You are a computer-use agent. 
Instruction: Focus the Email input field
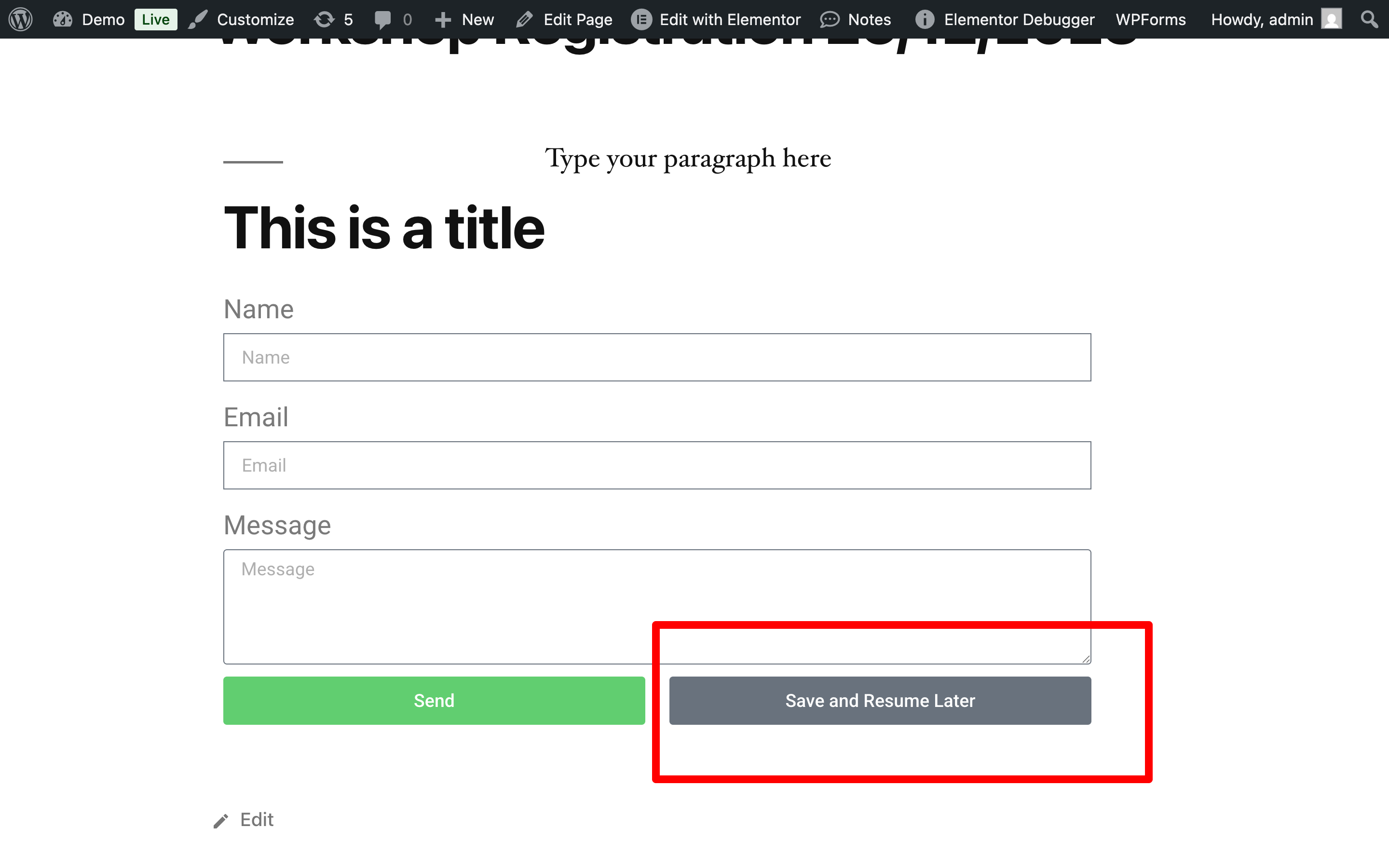657,465
